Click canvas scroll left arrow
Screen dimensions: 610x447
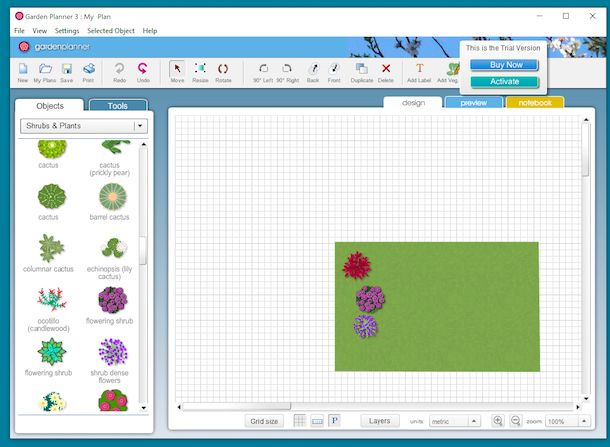click(179, 407)
